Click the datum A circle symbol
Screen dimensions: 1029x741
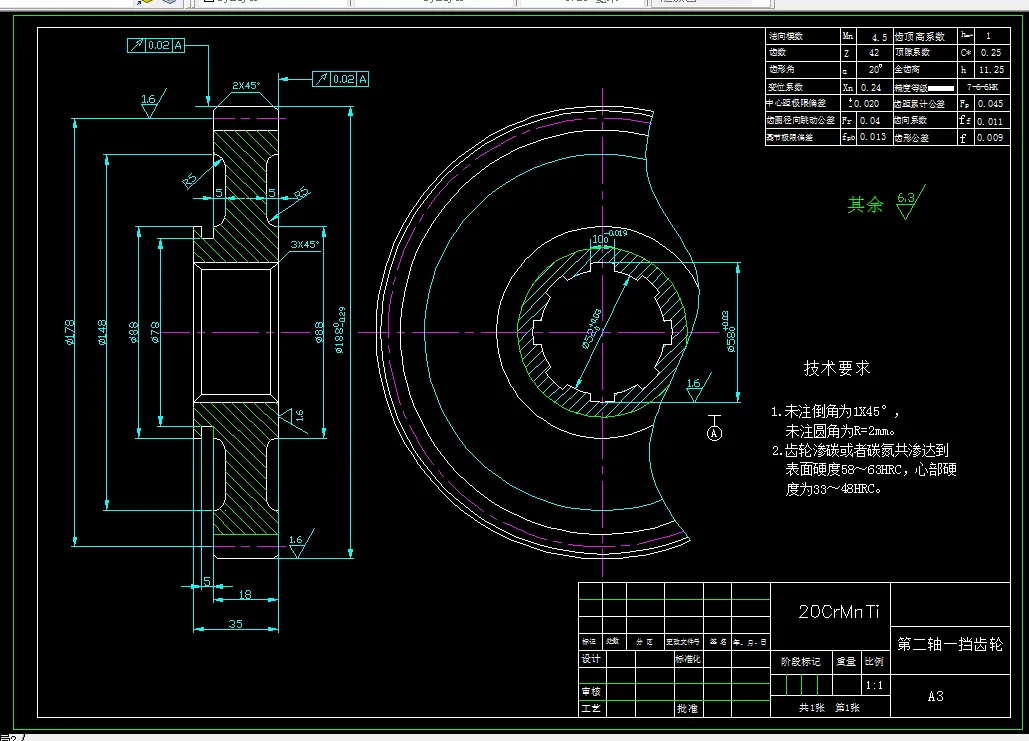(715, 433)
